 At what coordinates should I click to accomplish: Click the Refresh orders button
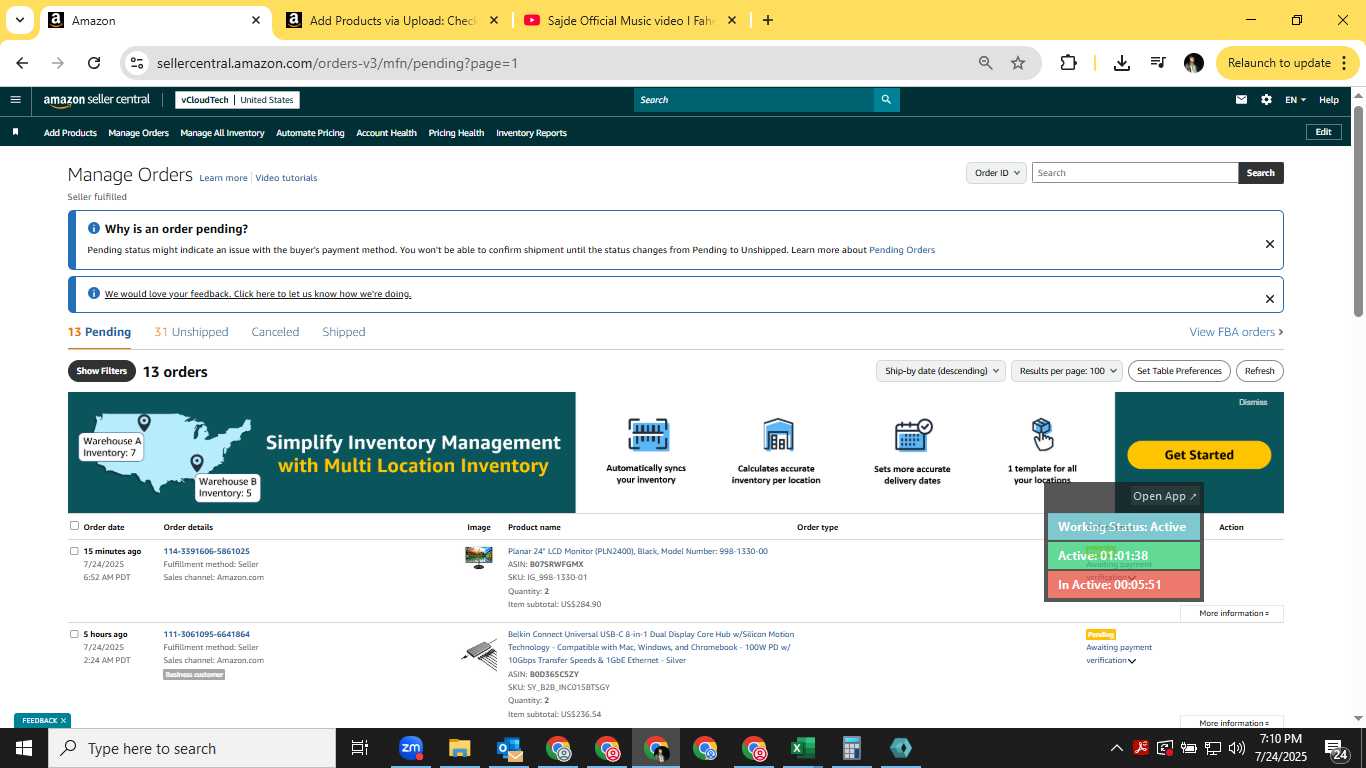click(1259, 371)
